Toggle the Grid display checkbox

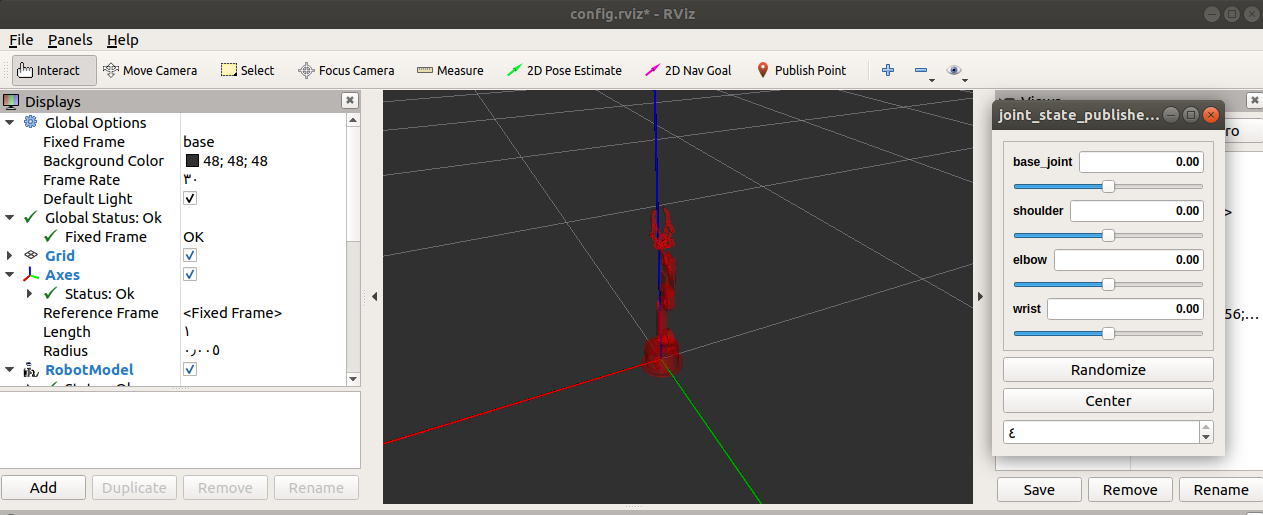click(x=190, y=255)
